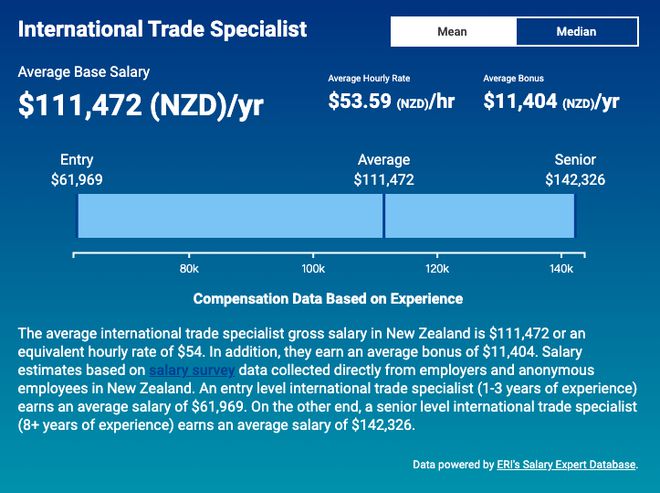Click the 140k axis tick label

[x=561, y=269]
